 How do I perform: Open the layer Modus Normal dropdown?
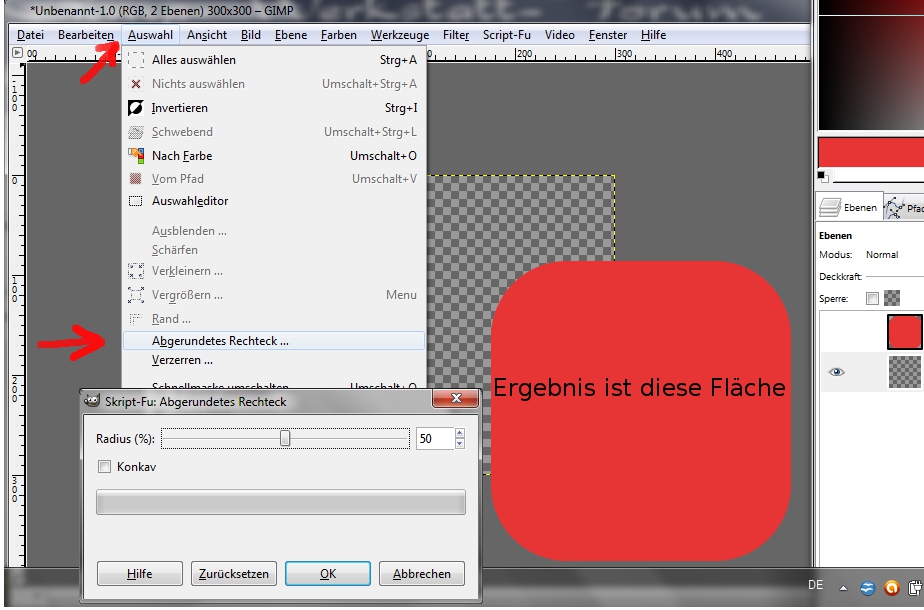pos(882,255)
